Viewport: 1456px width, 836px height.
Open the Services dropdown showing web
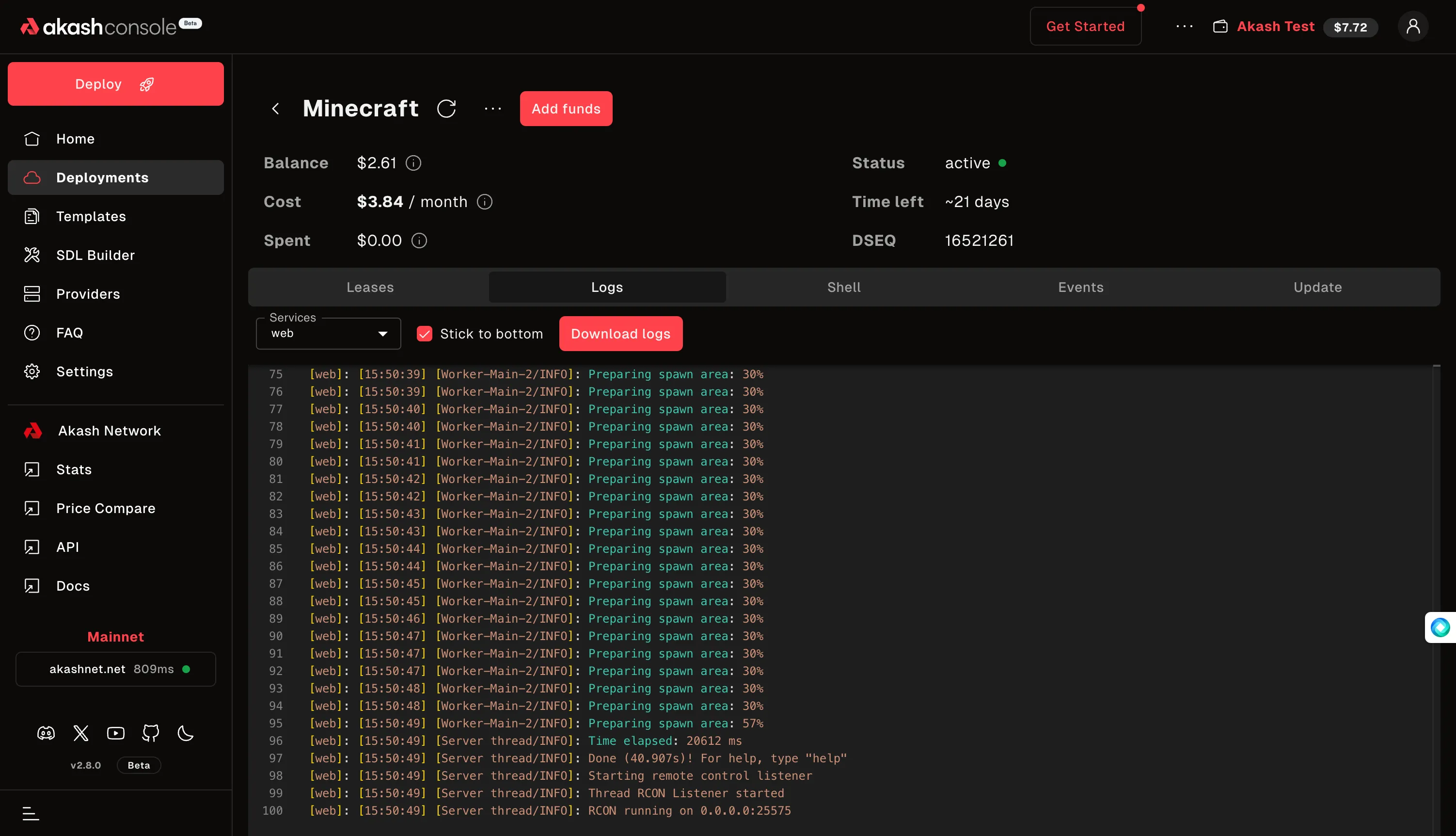[x=328, y=334]
